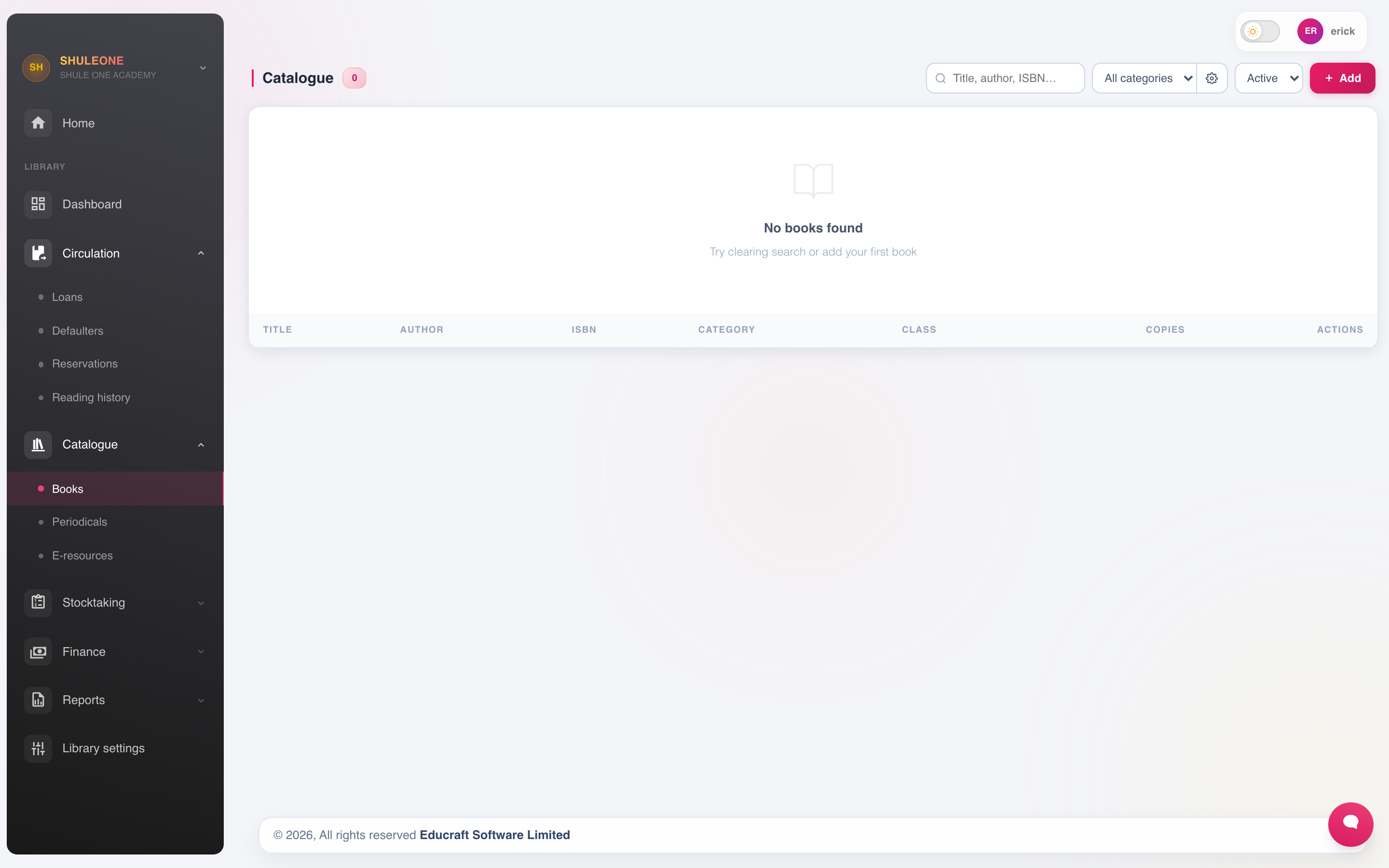Click the ER user avatar
The width and height of the screenshot is (1389, 868).
click(1310, 31)
